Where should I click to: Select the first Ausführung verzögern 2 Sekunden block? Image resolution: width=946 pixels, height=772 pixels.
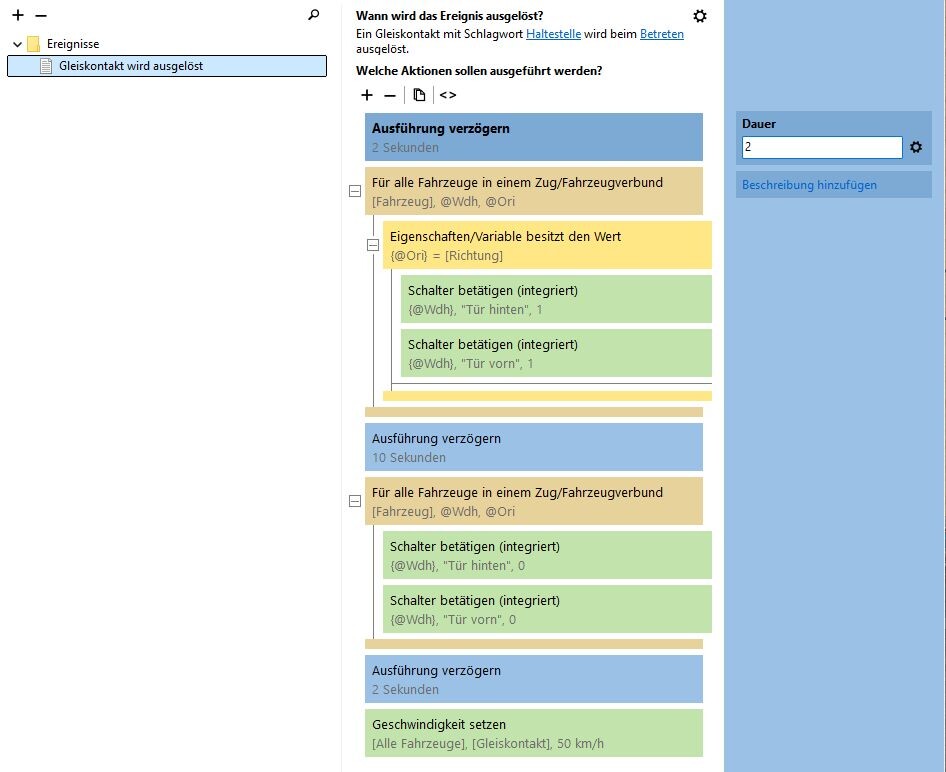[x=534, y=137]
